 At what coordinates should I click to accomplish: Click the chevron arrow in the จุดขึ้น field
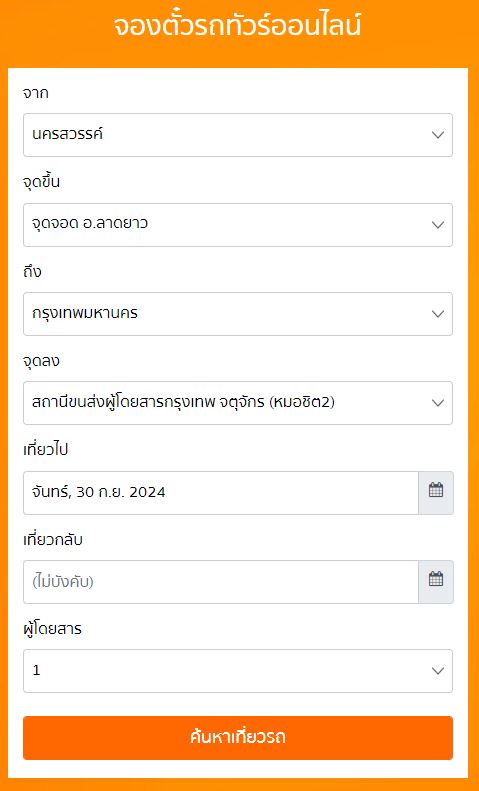(438, 225)
